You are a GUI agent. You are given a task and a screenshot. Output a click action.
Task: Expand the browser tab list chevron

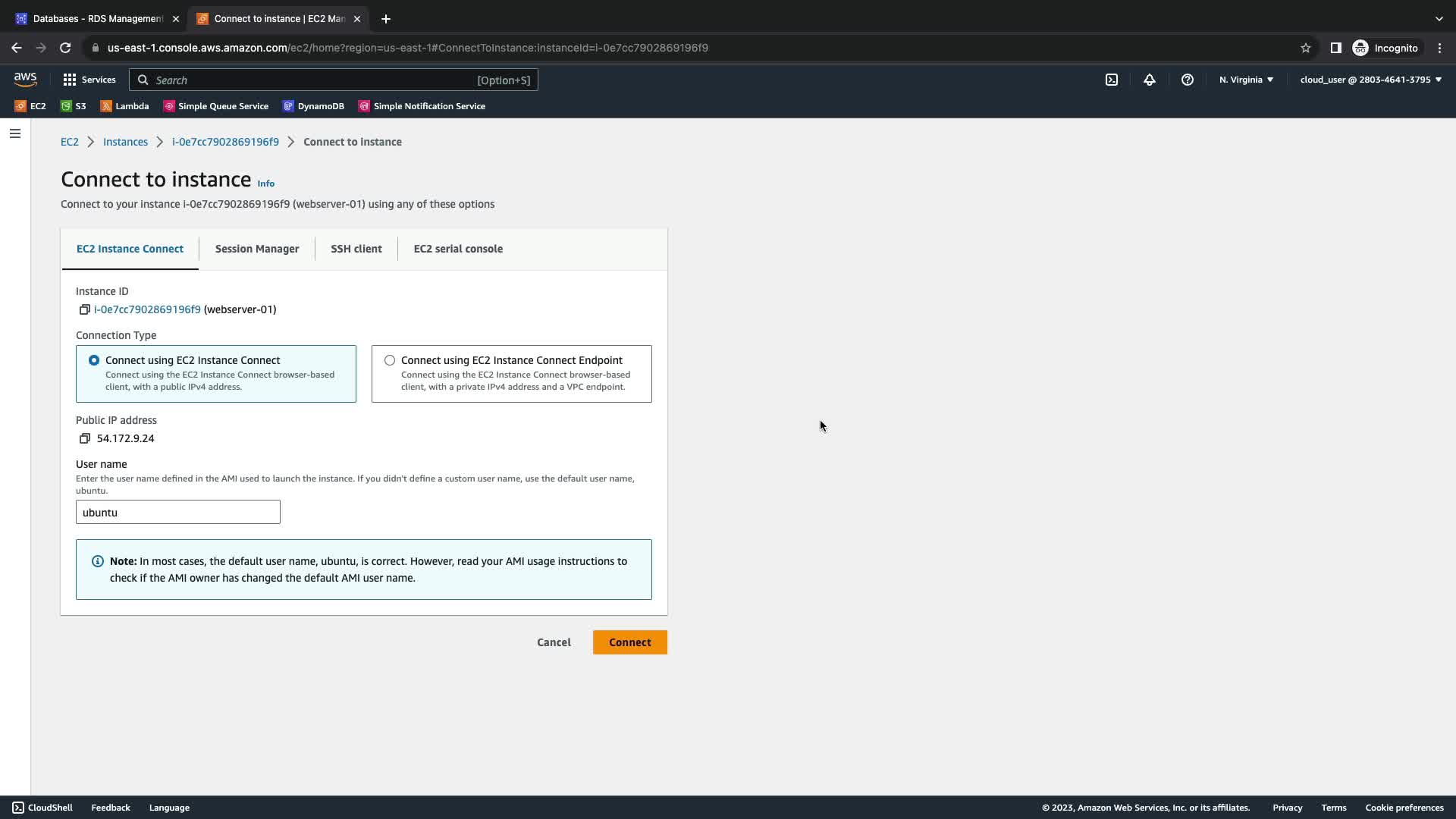tap(1439, 18)
